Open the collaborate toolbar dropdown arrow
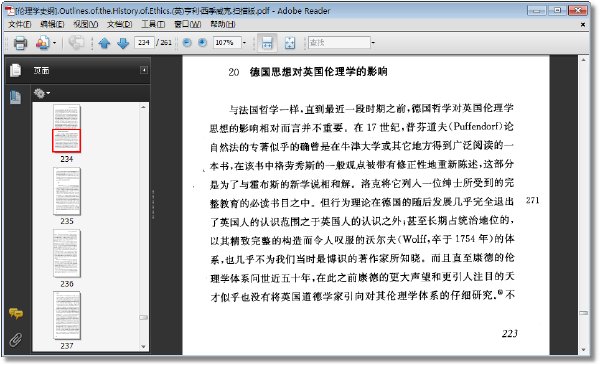 [54, 43]
